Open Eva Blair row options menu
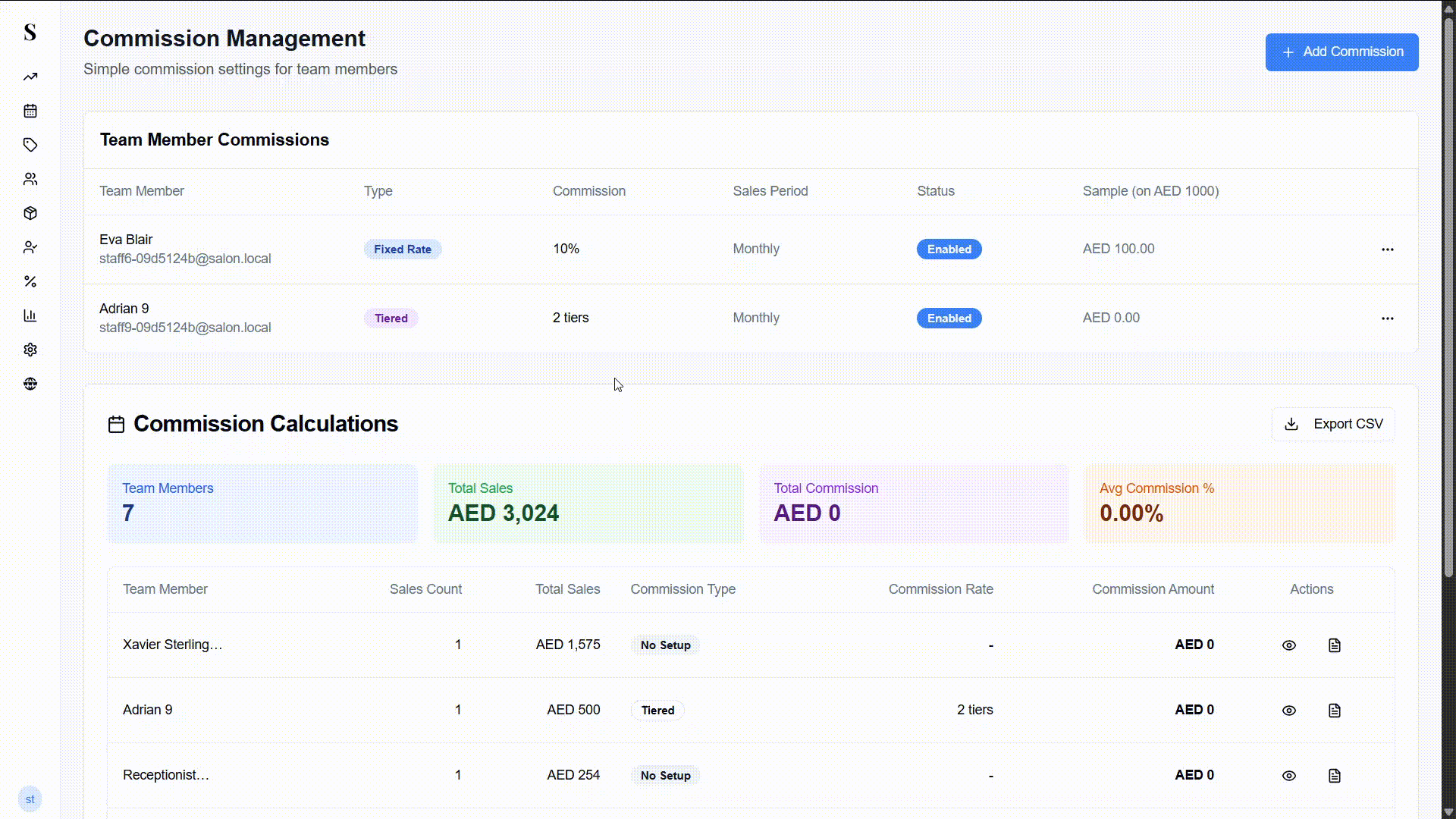 point(1387,249)
